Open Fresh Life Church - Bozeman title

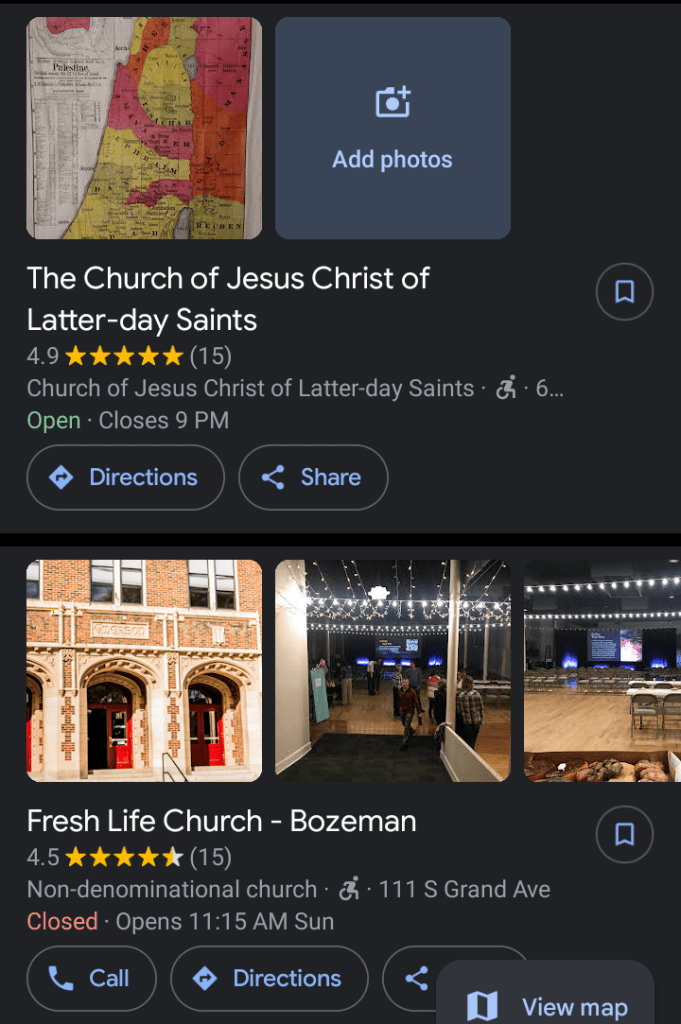pyautogui.click(x=221, y=822)
